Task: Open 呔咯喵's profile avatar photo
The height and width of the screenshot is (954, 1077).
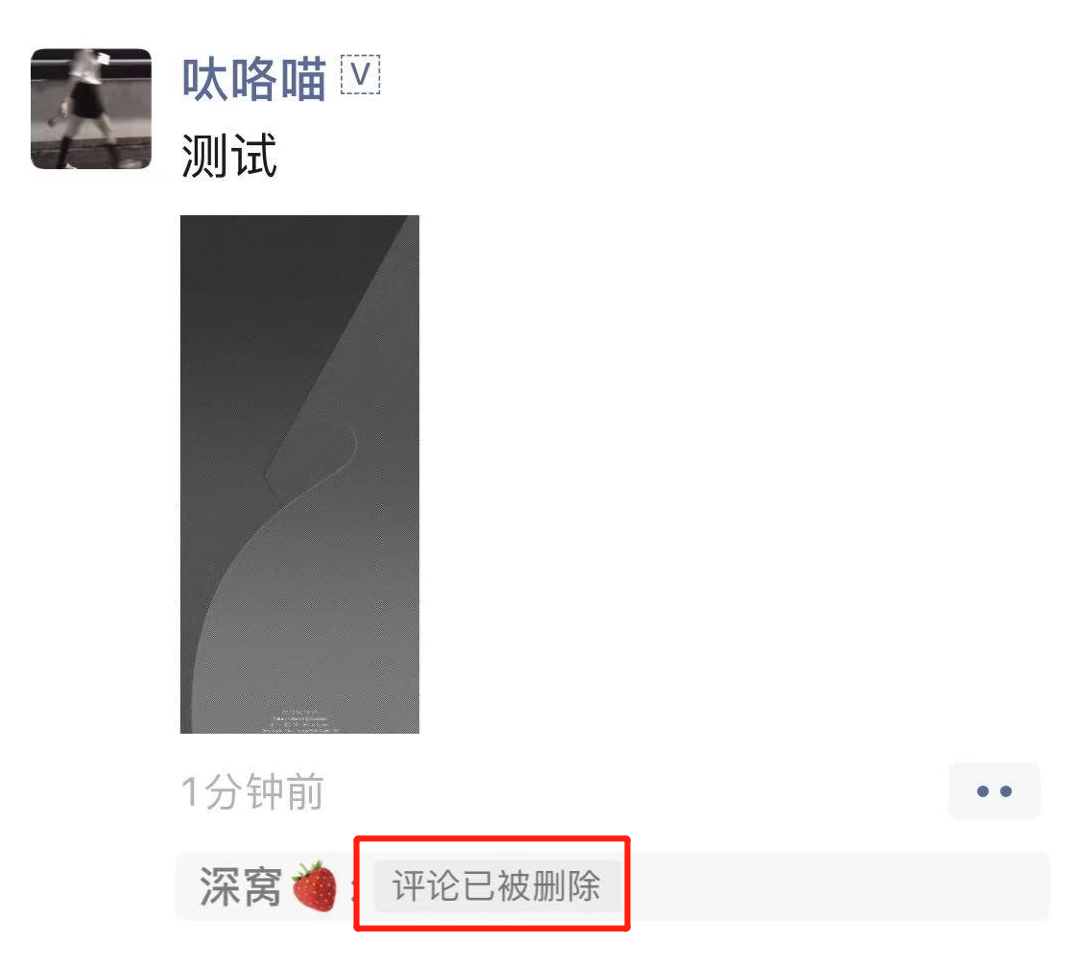Action: 91,109
